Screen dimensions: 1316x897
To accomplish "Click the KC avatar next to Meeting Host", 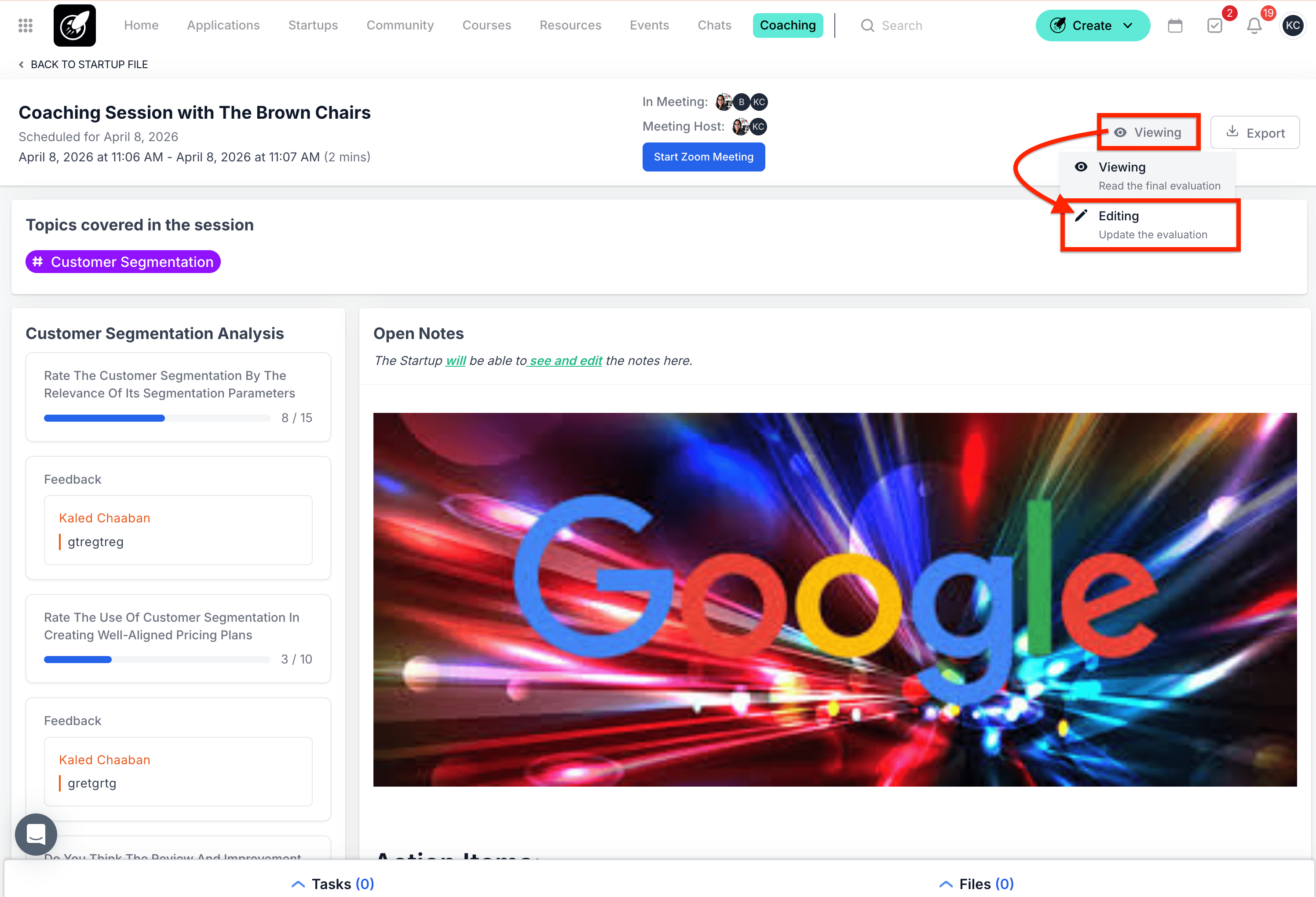I will coord(759,127).
